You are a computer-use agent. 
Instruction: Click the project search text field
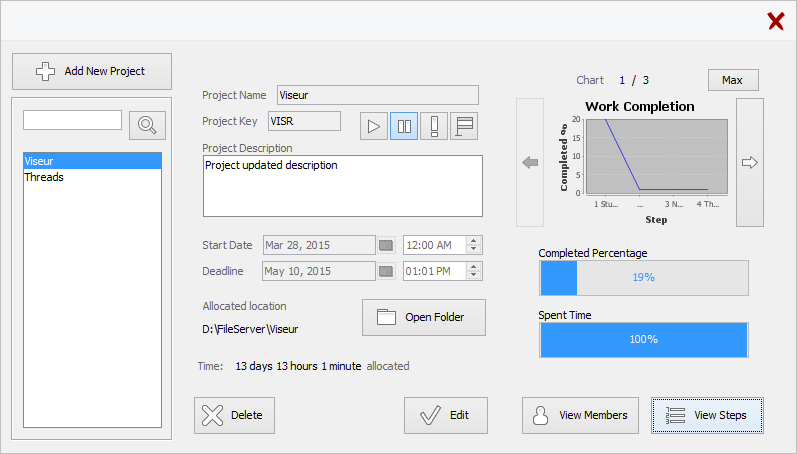tap(72, 121)
